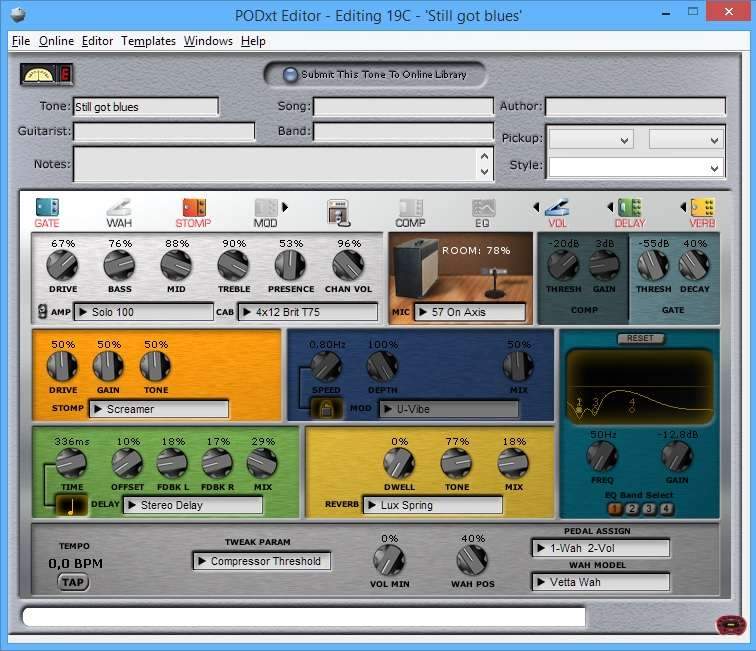Open the Style dropdown
This screenshot has width=756, height=651.
tap(635, 167)
